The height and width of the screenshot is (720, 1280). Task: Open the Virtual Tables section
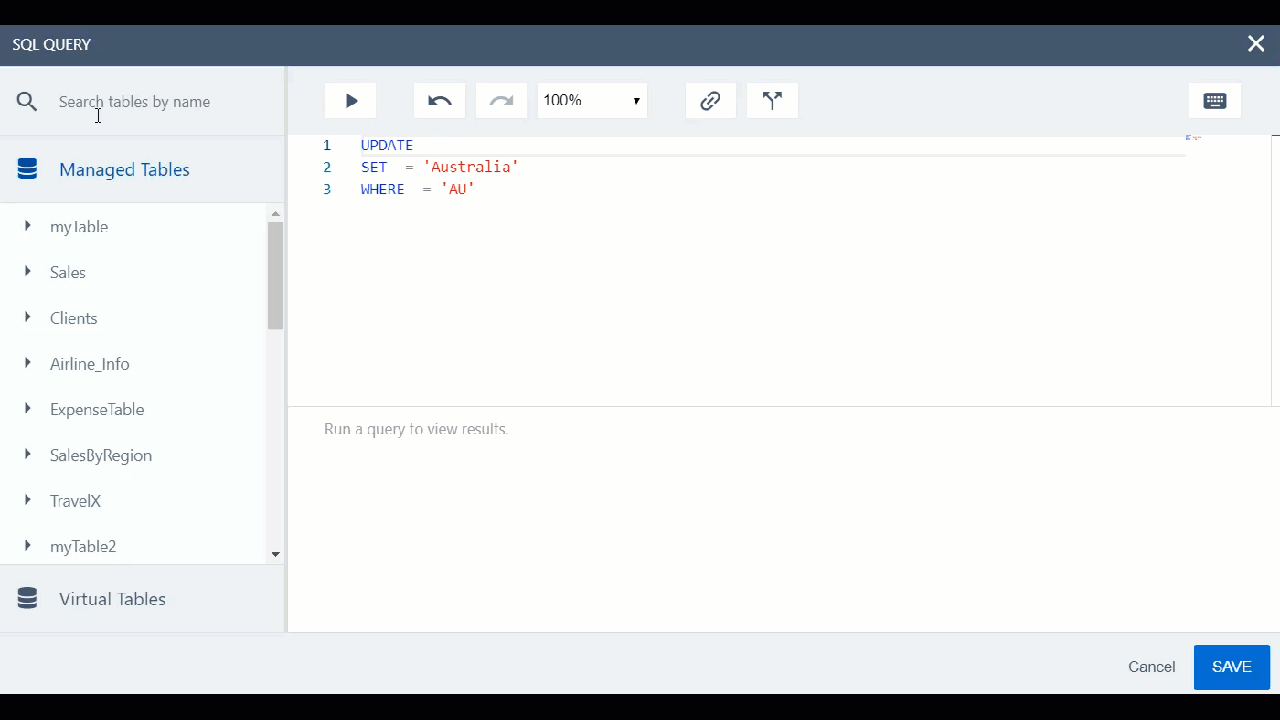click(x=112, y=599)
